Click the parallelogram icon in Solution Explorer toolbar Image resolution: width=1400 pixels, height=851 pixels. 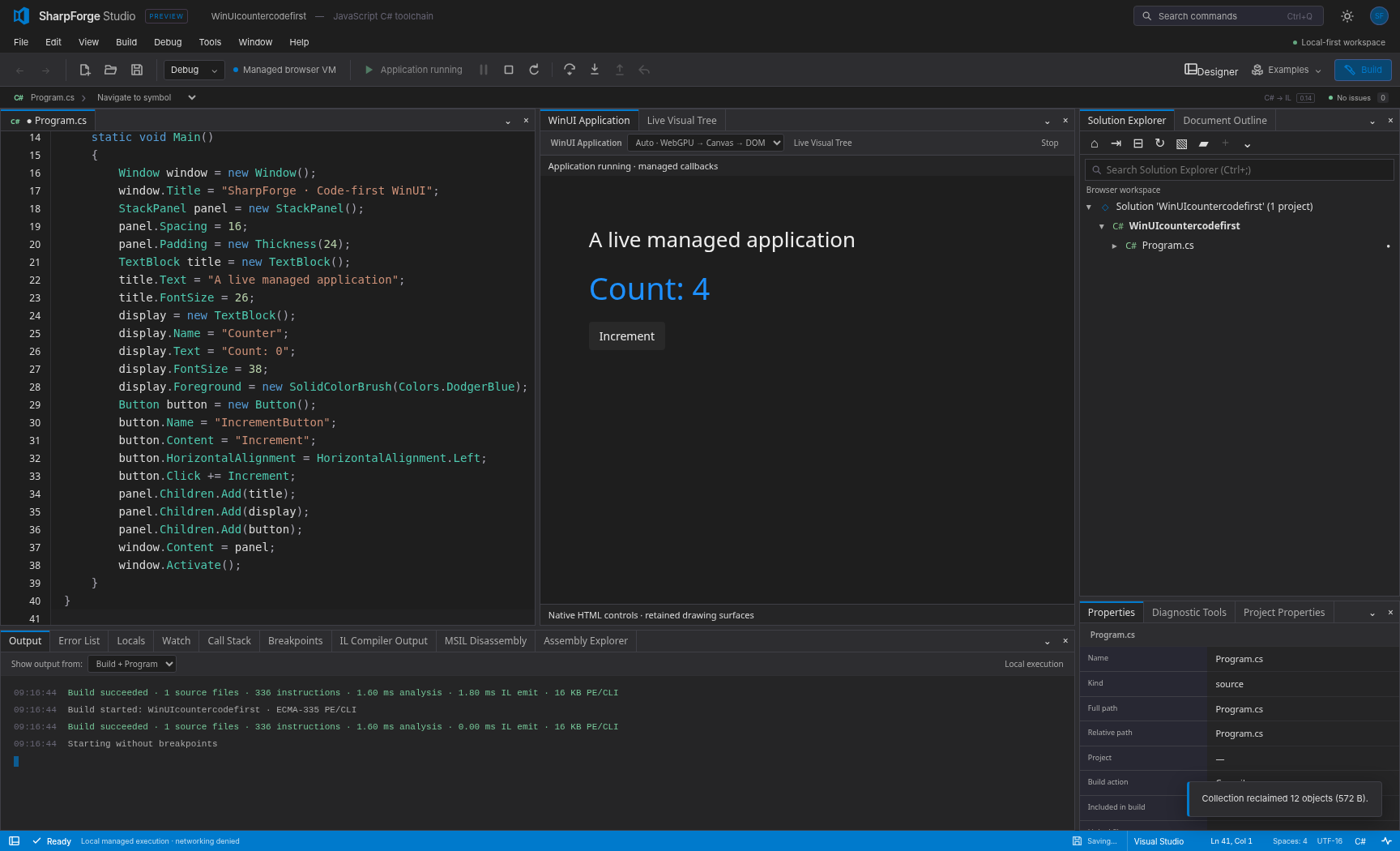point(1204,143)
